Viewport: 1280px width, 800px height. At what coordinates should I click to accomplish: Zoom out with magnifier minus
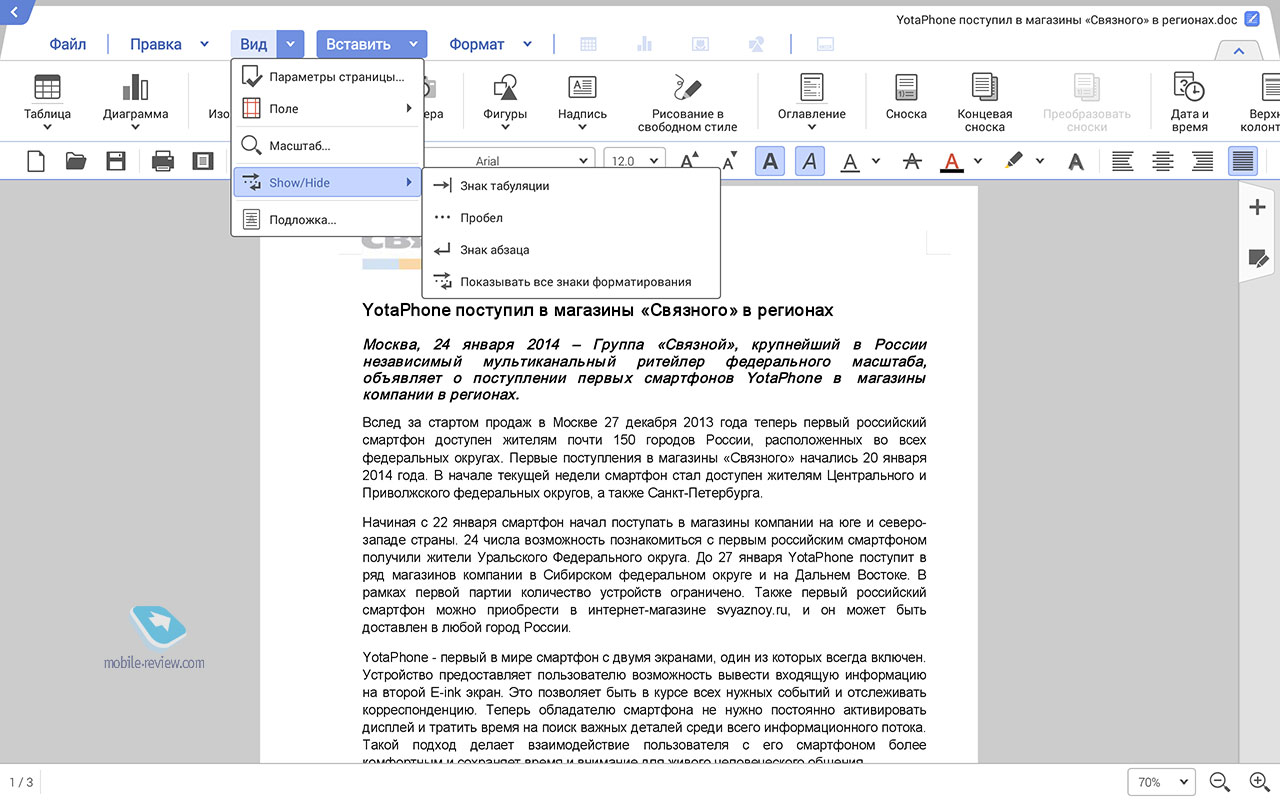1220,782
